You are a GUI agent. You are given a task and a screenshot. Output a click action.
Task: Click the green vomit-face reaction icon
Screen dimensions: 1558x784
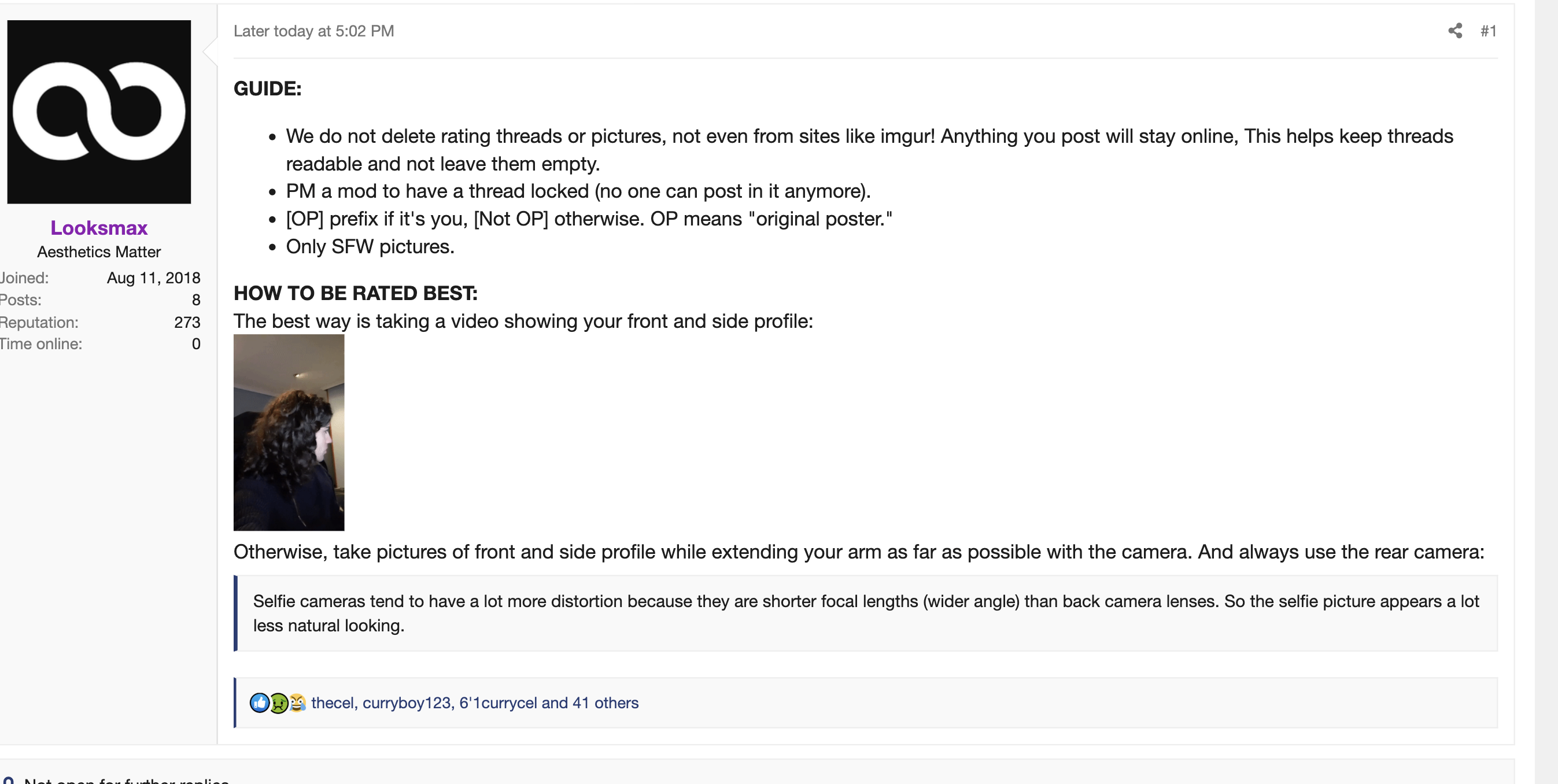click(x=278, y=702)
